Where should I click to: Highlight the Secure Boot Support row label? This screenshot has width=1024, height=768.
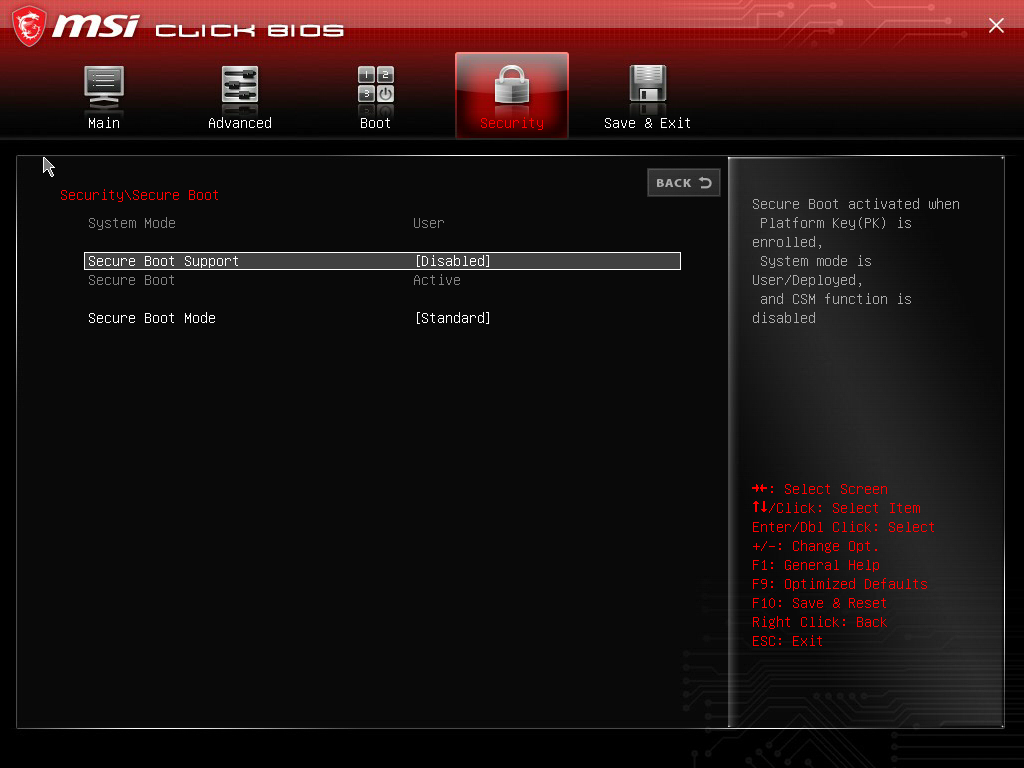coord(164,261)
